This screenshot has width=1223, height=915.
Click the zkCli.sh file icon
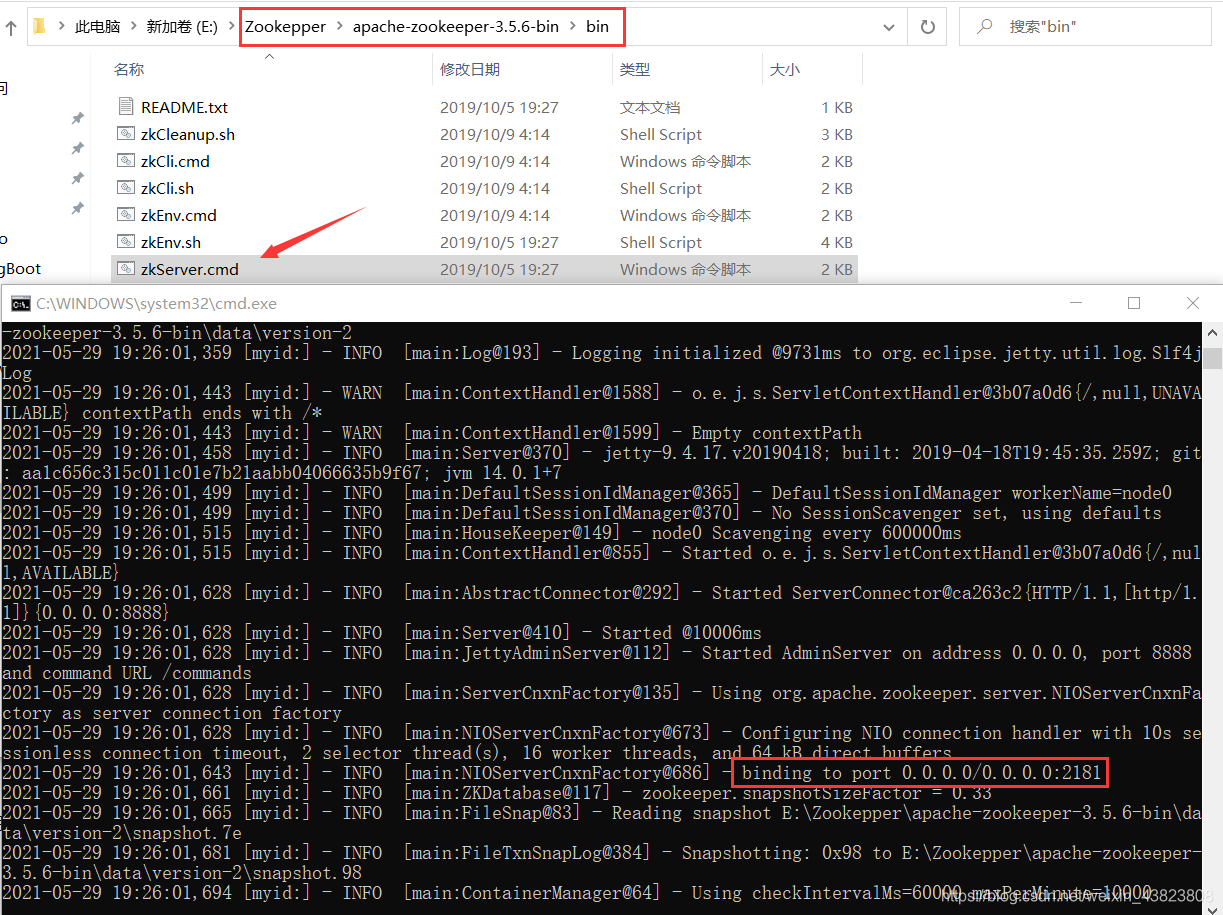coord(125,187)
